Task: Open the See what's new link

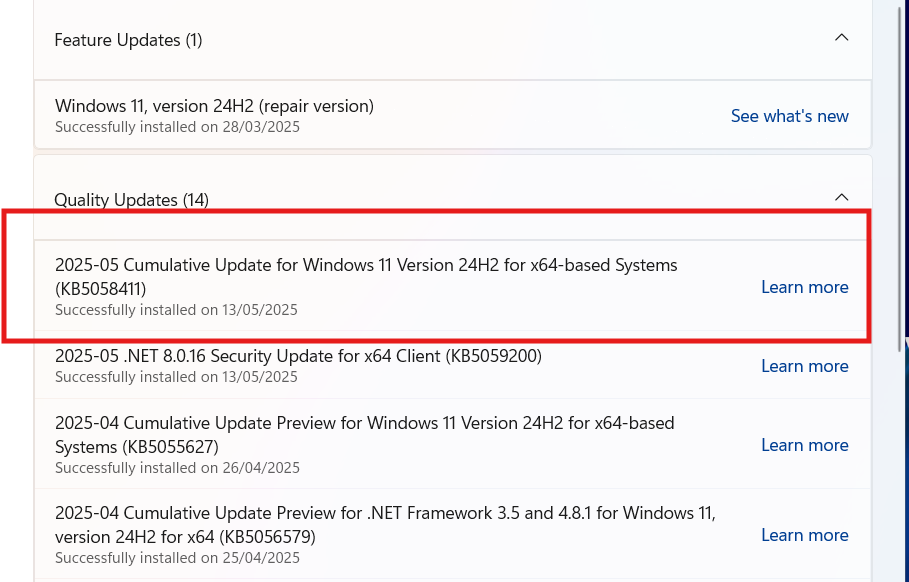Action: [x=790, y=116]
